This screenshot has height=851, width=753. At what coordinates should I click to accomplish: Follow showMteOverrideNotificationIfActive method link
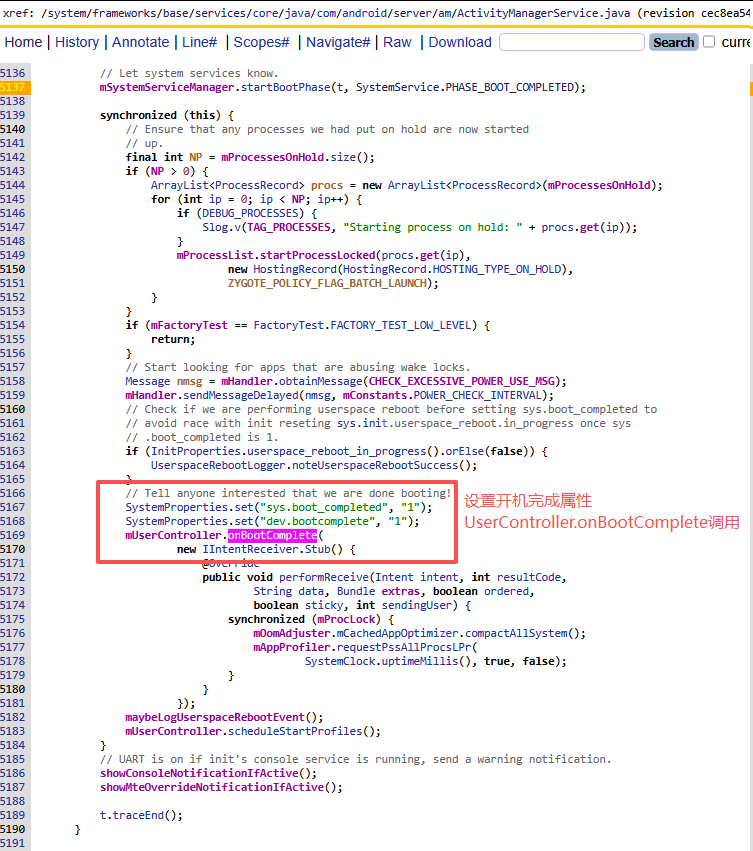click(212, 788)
